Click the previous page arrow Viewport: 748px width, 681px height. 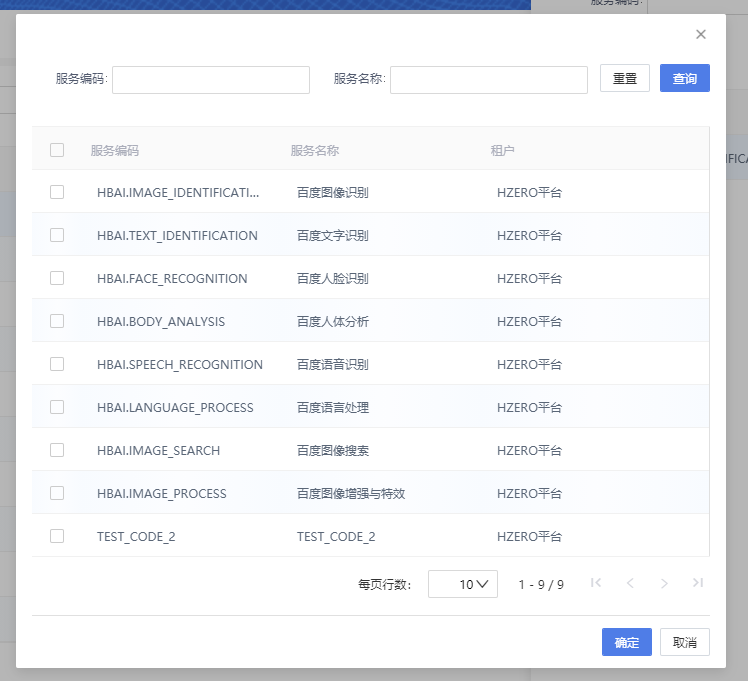pyautogui.click(x=630, y=583)
